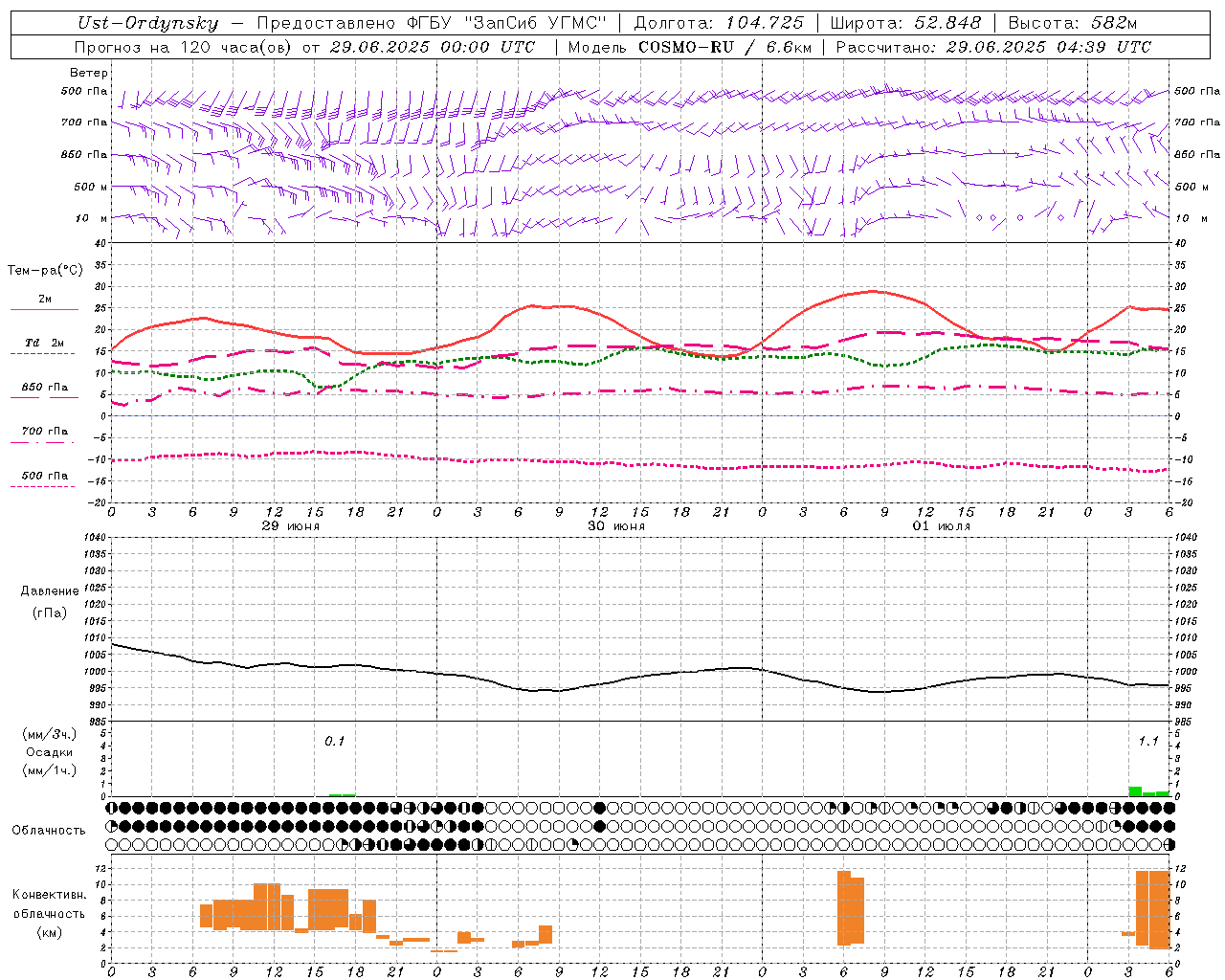Select the elevation text Высота: 582м
Viewport: 1225px width, 980px height.
point(1073,24)
